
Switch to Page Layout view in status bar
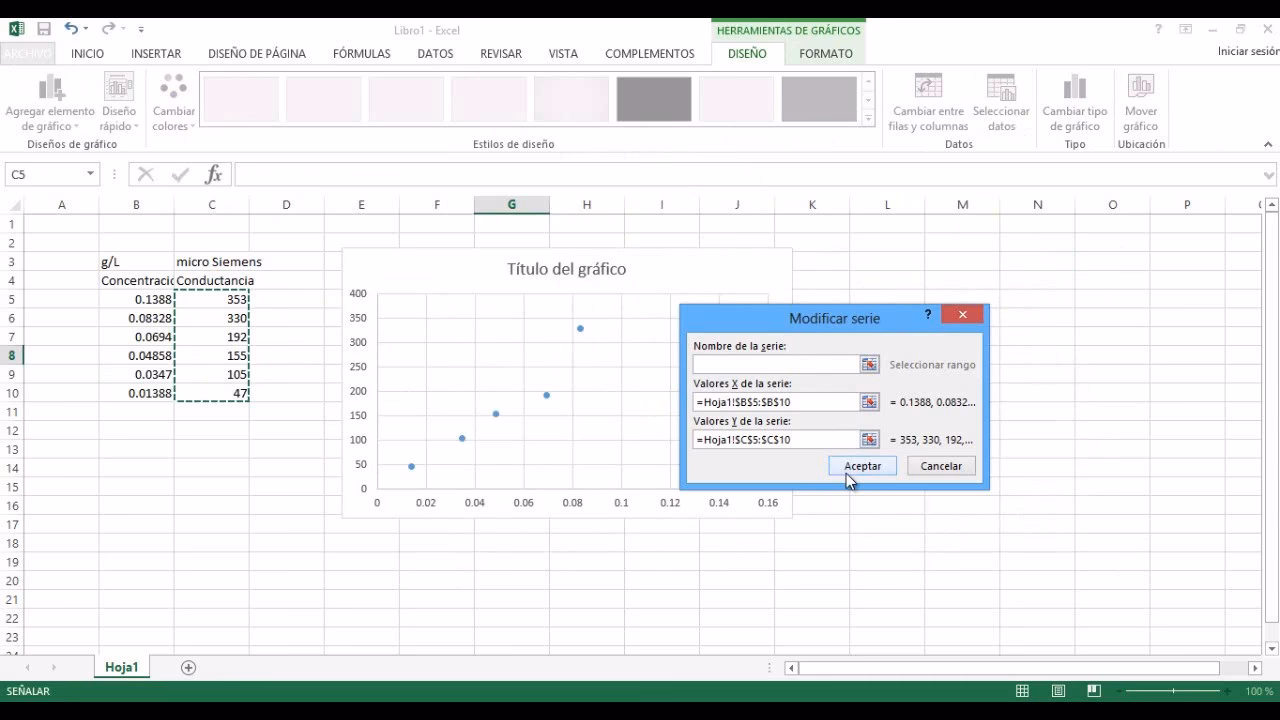pos(1058,691)
